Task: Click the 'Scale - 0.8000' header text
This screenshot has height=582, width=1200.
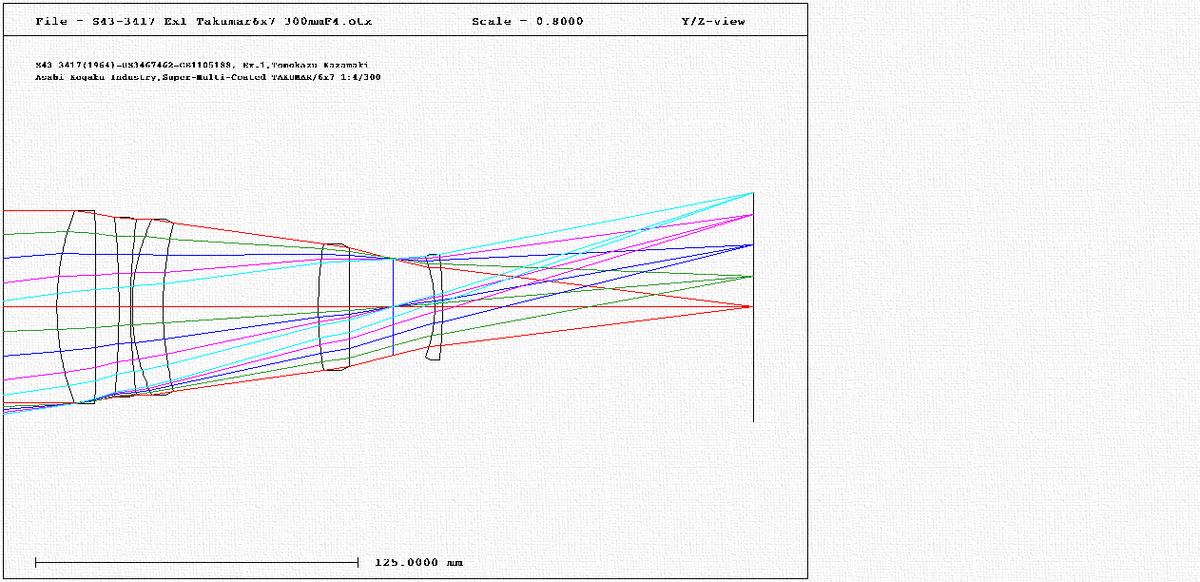Action: tap(527, 21)
